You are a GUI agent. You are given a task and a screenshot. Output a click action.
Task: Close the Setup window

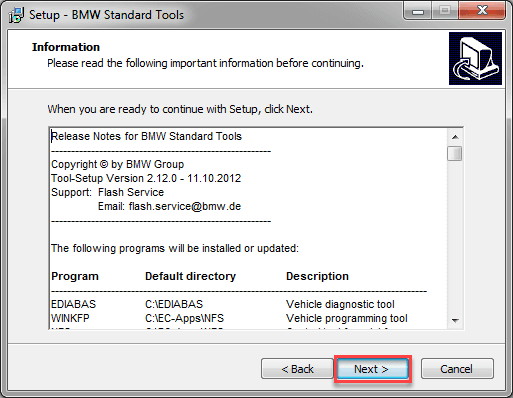click(482, 11)
